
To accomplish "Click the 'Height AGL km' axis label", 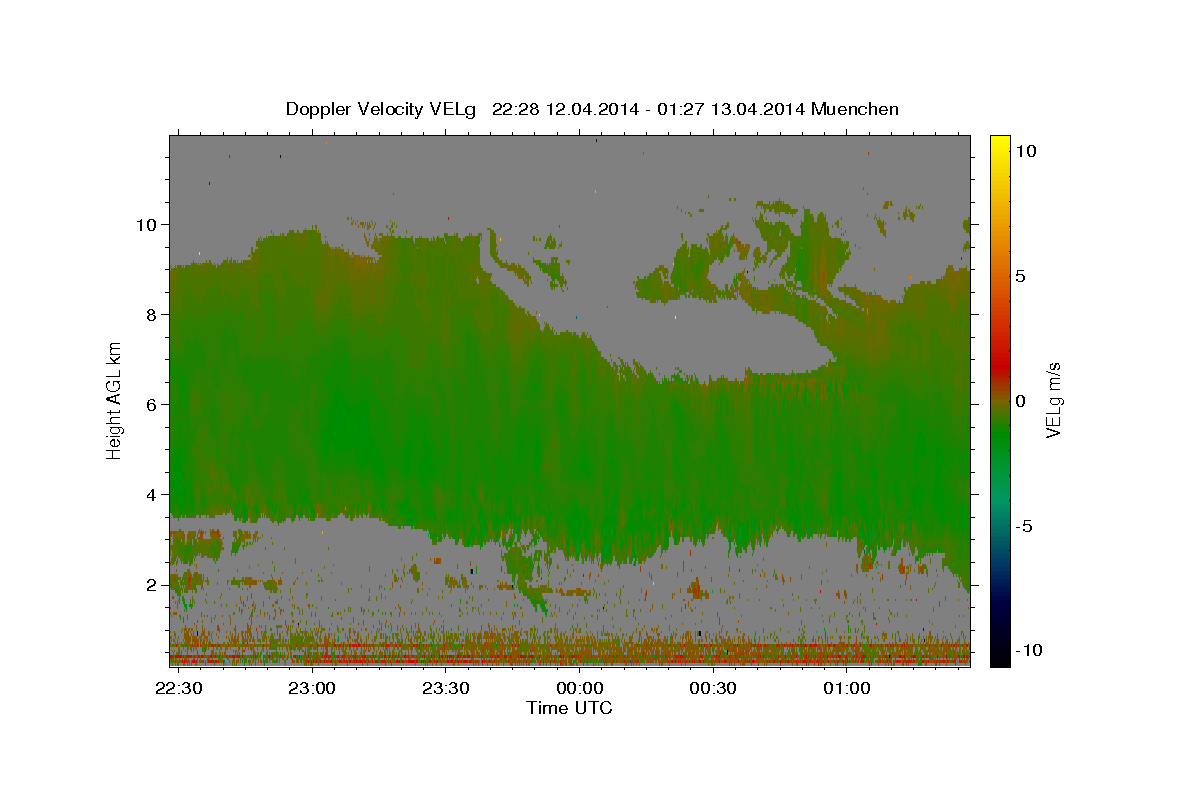I will (114, 400).
